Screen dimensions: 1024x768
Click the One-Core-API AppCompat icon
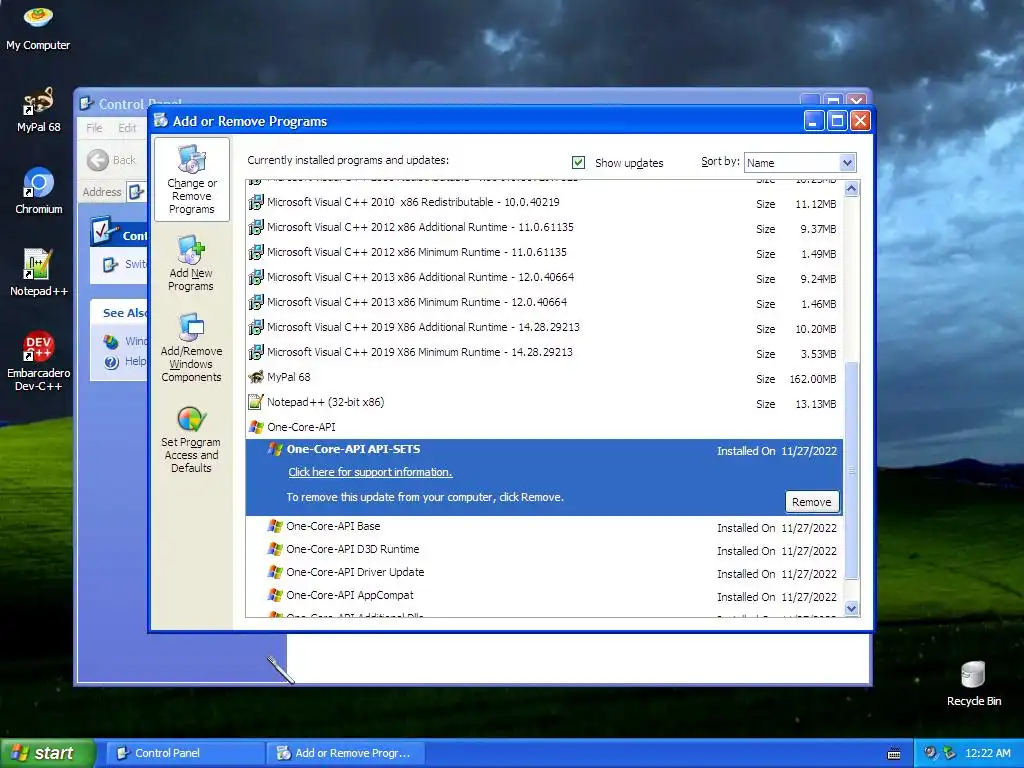tap(275, 595)
